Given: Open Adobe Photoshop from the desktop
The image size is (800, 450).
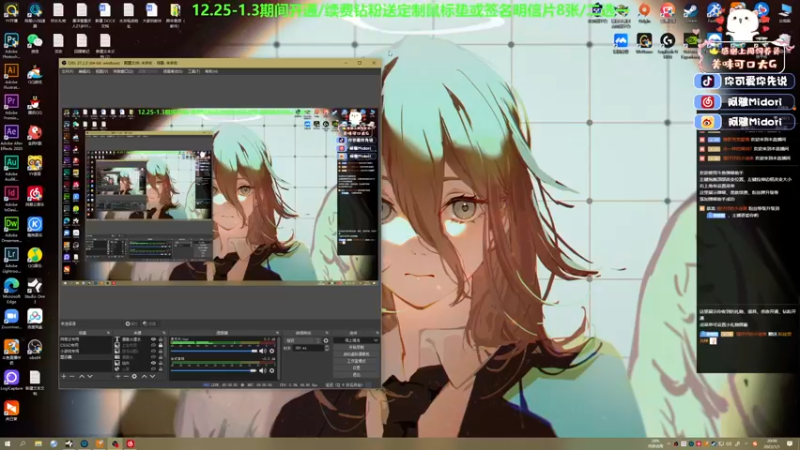Looking at the screenshot, I should pyautogui.click(x=11, y=44).
